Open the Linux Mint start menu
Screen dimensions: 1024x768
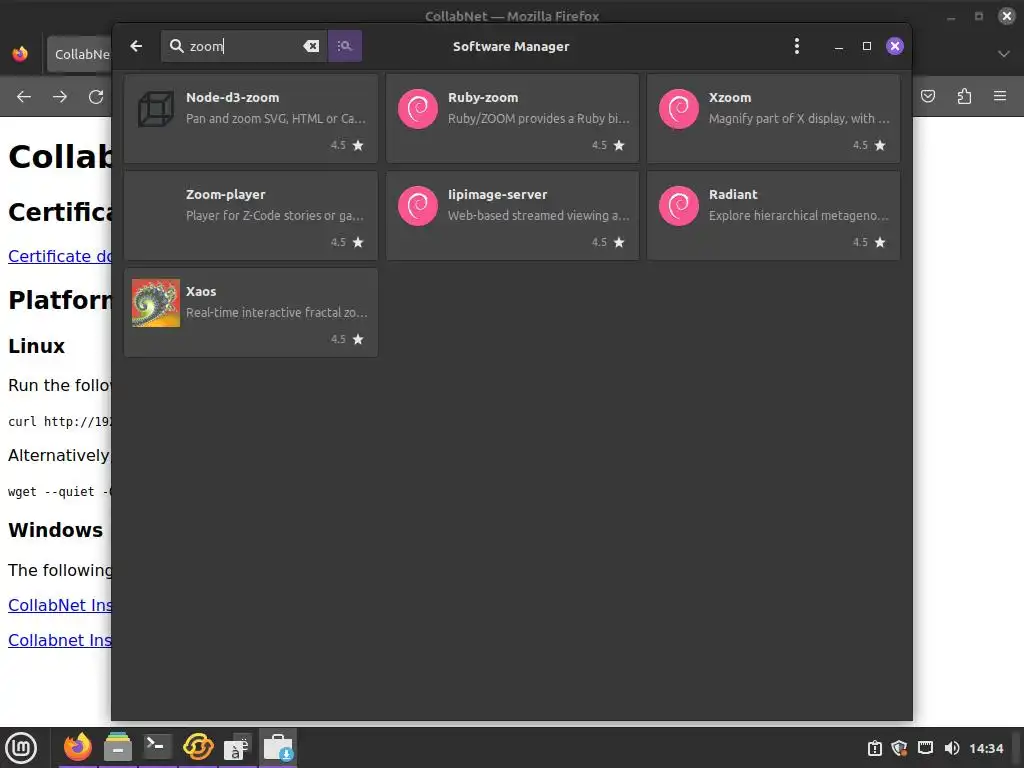[22, 748]
